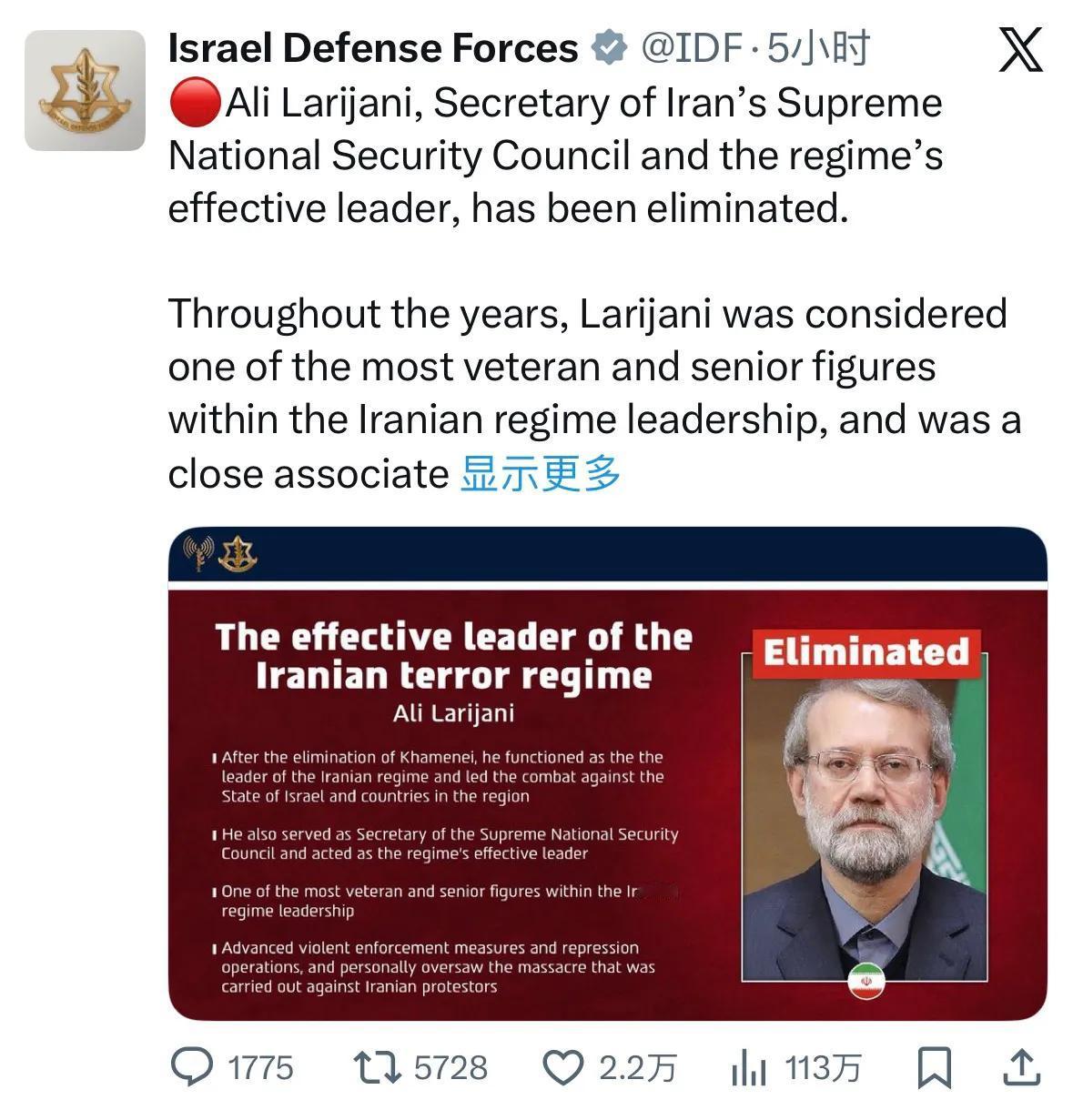The height and width of the screenshot is (1120, 1073).
Task: Open the Israel Defense Forces display name
Action: click(373, 48)
